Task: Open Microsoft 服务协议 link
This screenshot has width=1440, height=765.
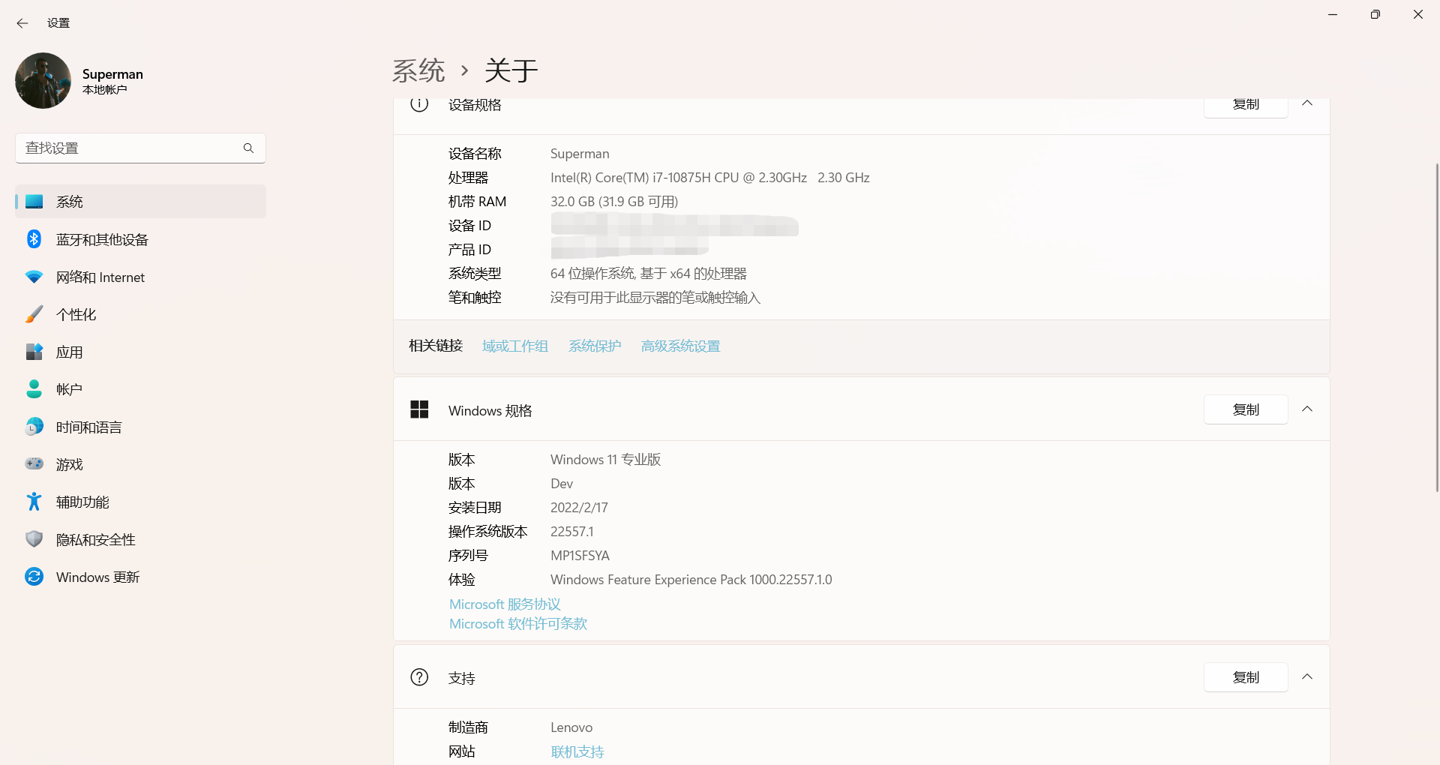Action: click(505, 604)
